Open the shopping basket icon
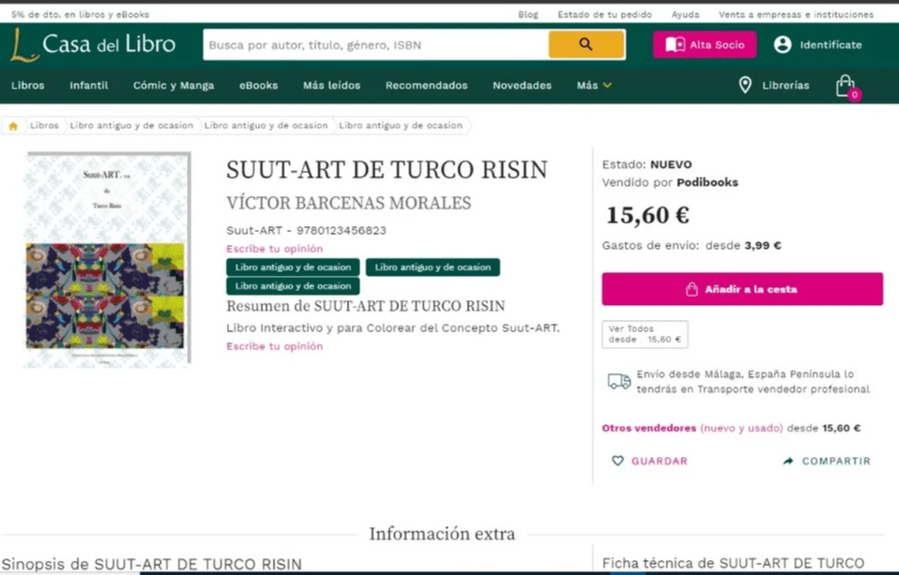Screen dimensions: 899x575 (x=846, y=87)
